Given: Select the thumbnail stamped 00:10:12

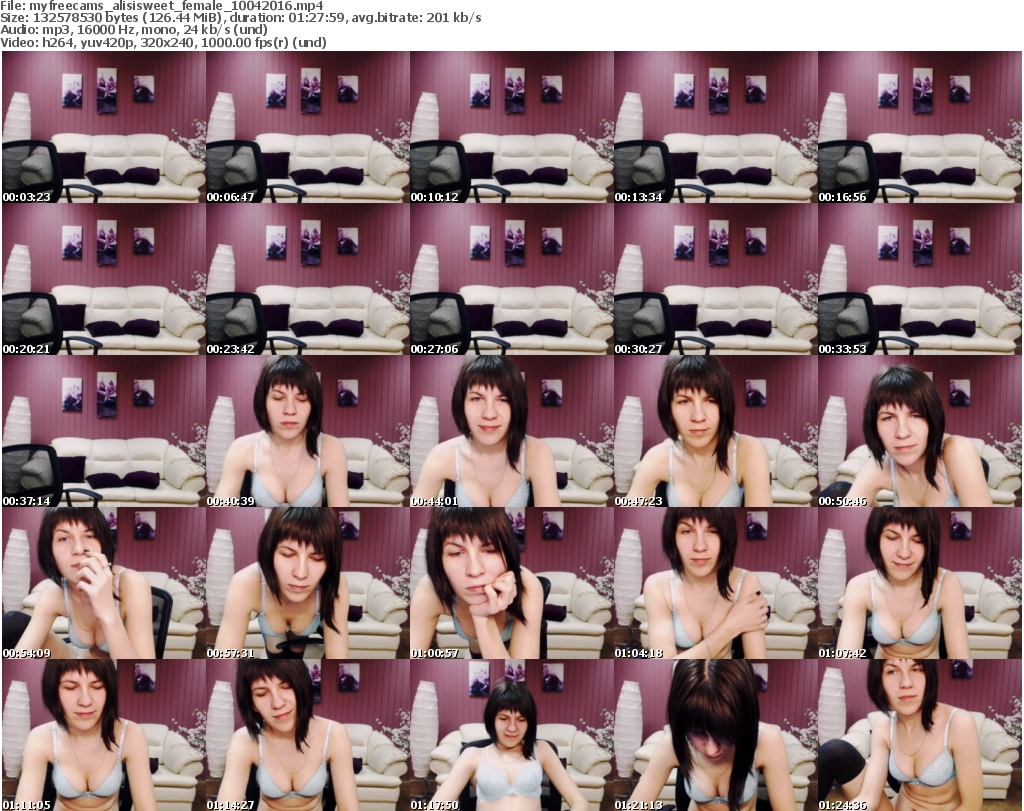Looking at the screenshot, I should click(512, 127).
